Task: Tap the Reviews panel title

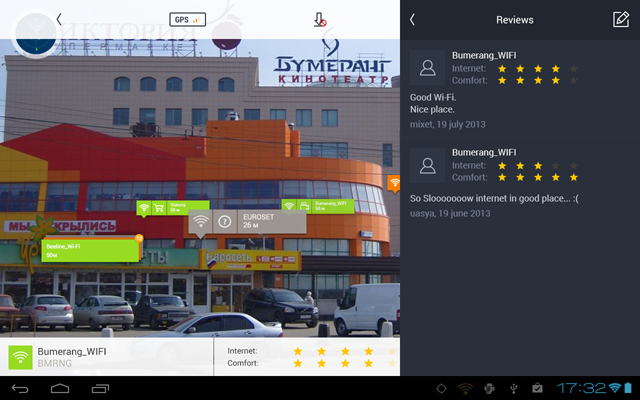Action: [515, 20]
